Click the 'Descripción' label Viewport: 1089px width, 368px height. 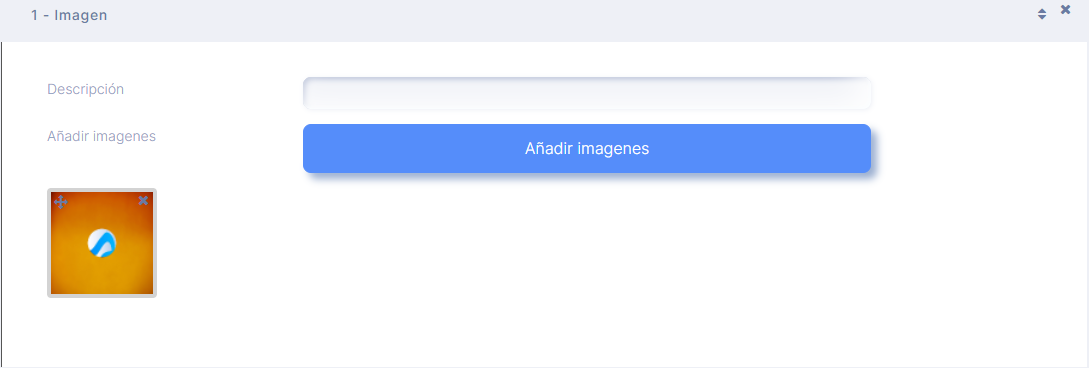(x=85, y=90)
